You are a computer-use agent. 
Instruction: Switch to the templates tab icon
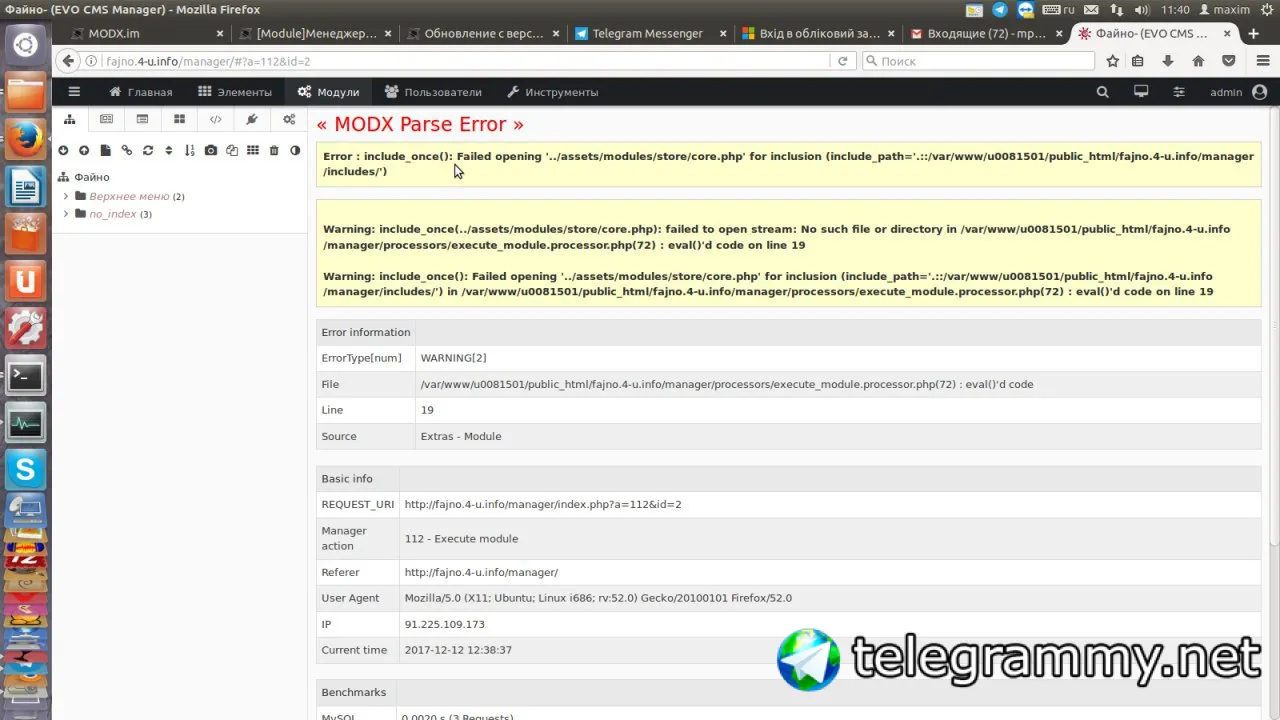[106, 119]
